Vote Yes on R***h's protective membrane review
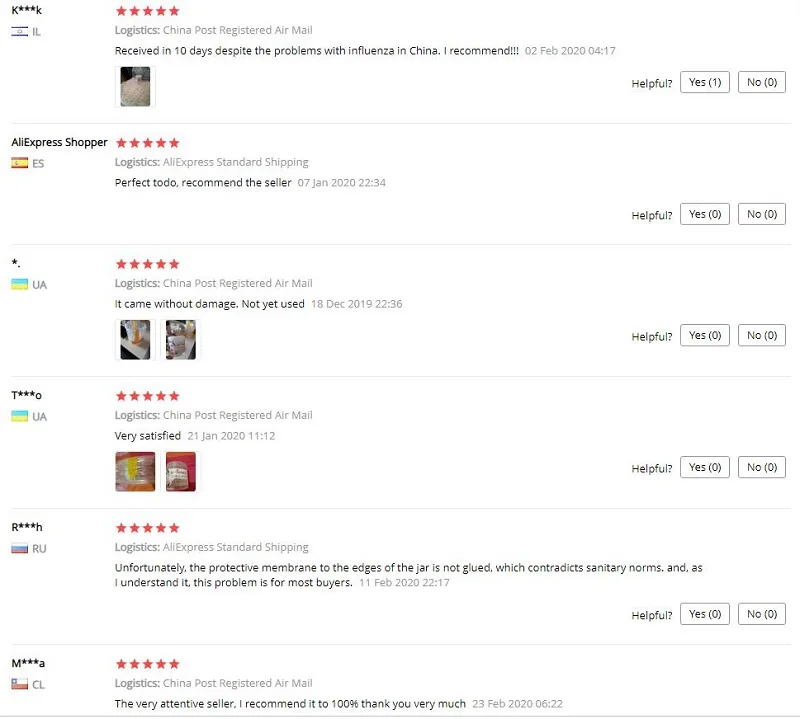This screenshot has height=719, width=800. pyautogui.click(x=705, y=614)
